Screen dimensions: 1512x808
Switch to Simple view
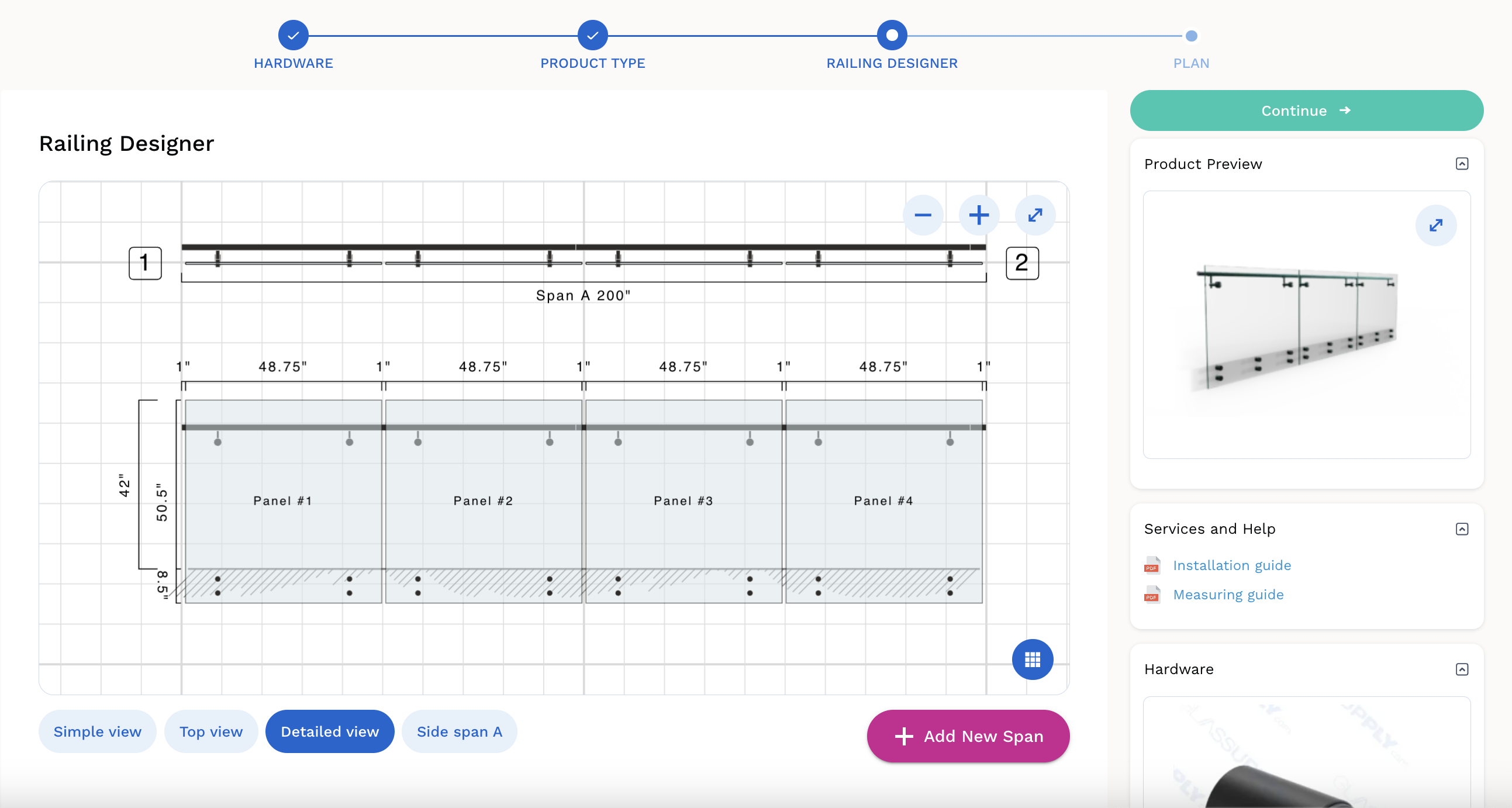click(98, 732)
